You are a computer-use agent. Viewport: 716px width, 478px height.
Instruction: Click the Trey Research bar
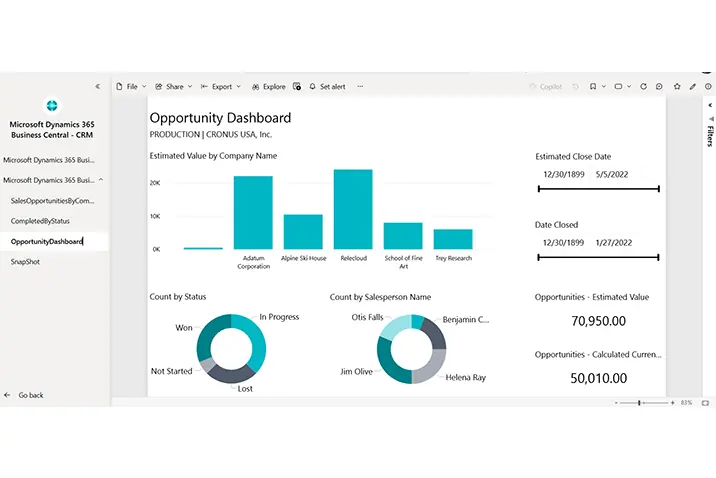(453, 239)
